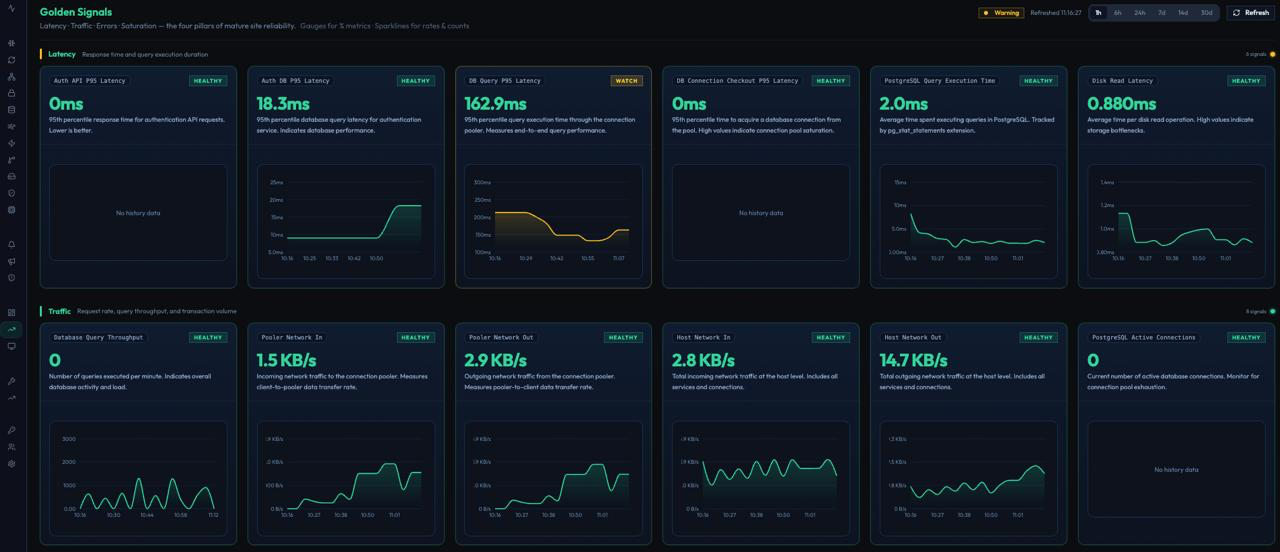This screenshot has height=552, width=1280.
Task: Open the bell notifications sidebar icon
Action: click(x=12, y=244)
